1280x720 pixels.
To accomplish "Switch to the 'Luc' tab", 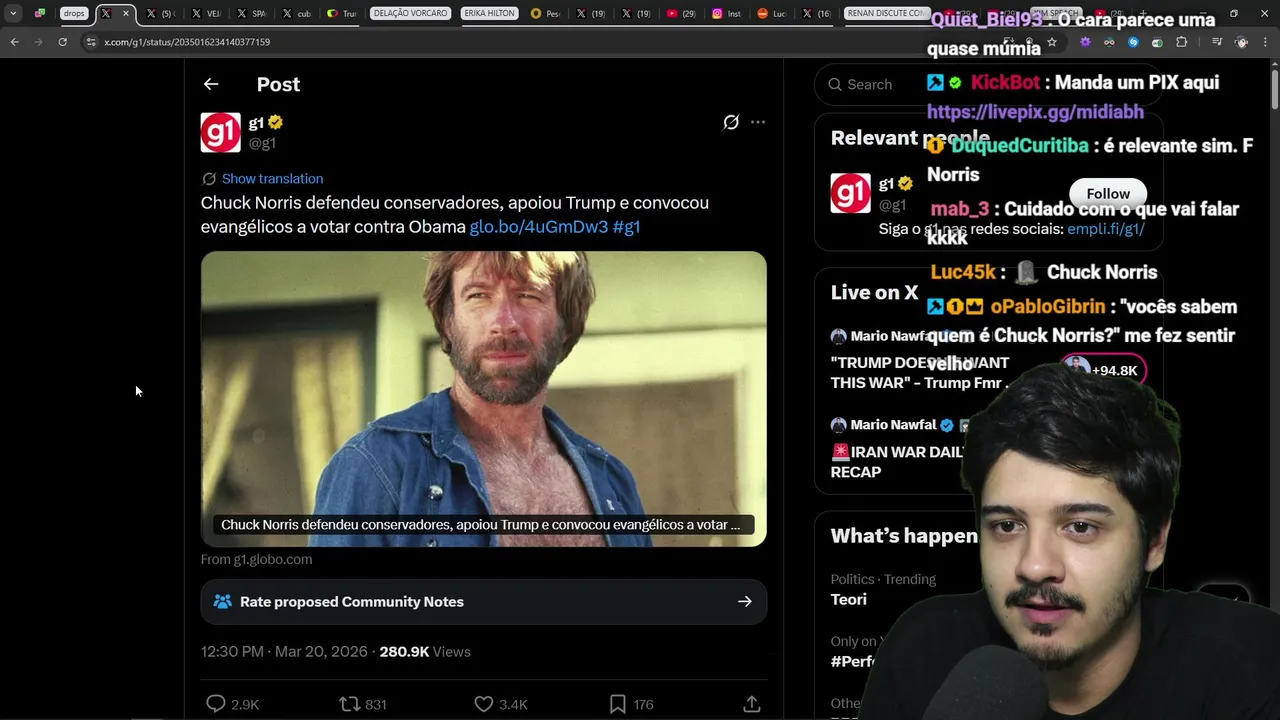I will point(772,14).
